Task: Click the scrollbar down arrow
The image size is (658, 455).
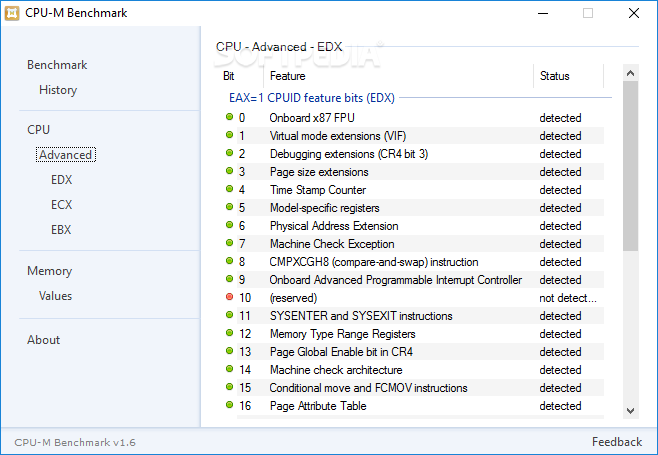Action: [630, 411]
